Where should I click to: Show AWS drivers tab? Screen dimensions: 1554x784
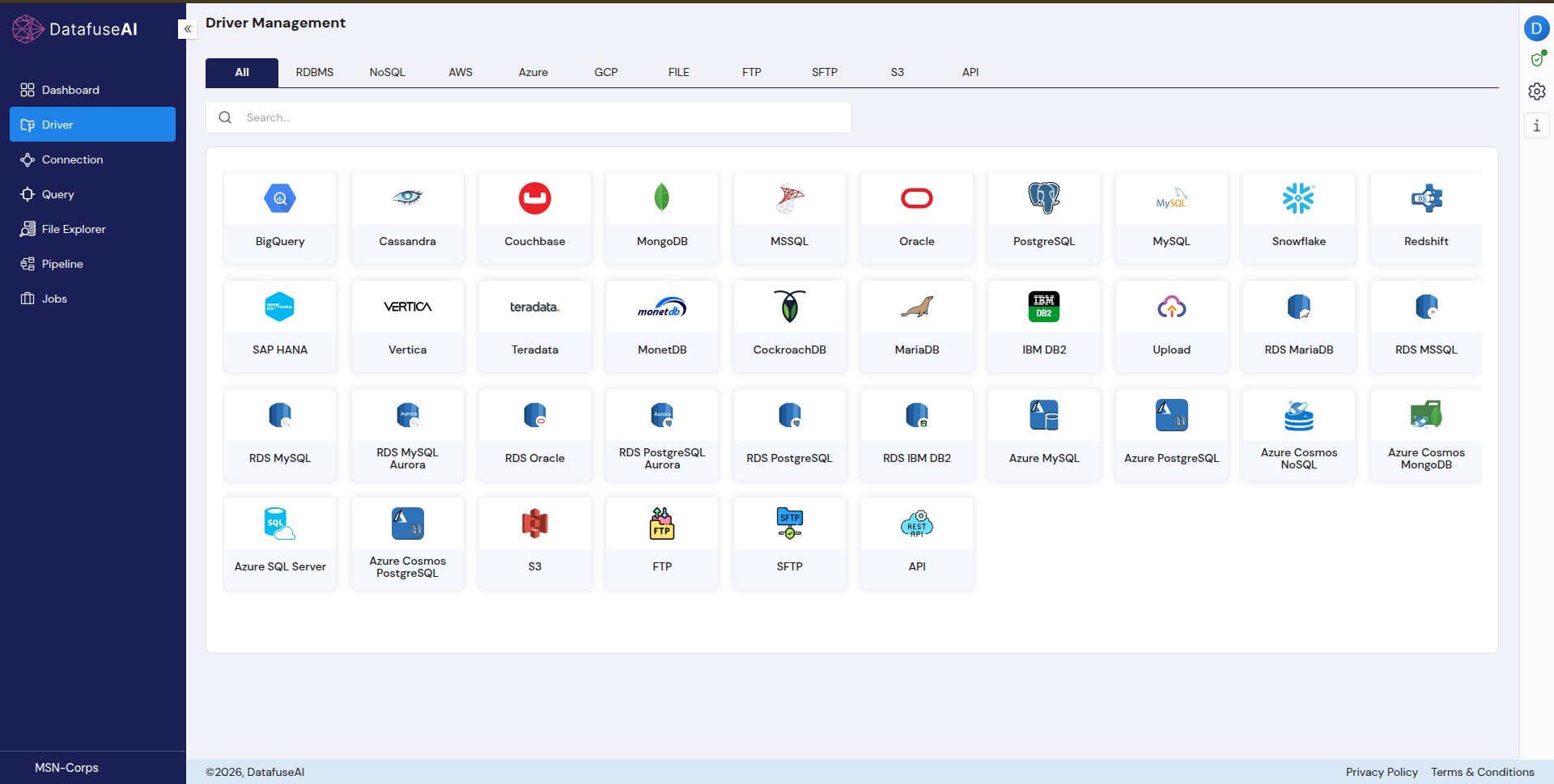pyautogui.click(x=461, y=72)
